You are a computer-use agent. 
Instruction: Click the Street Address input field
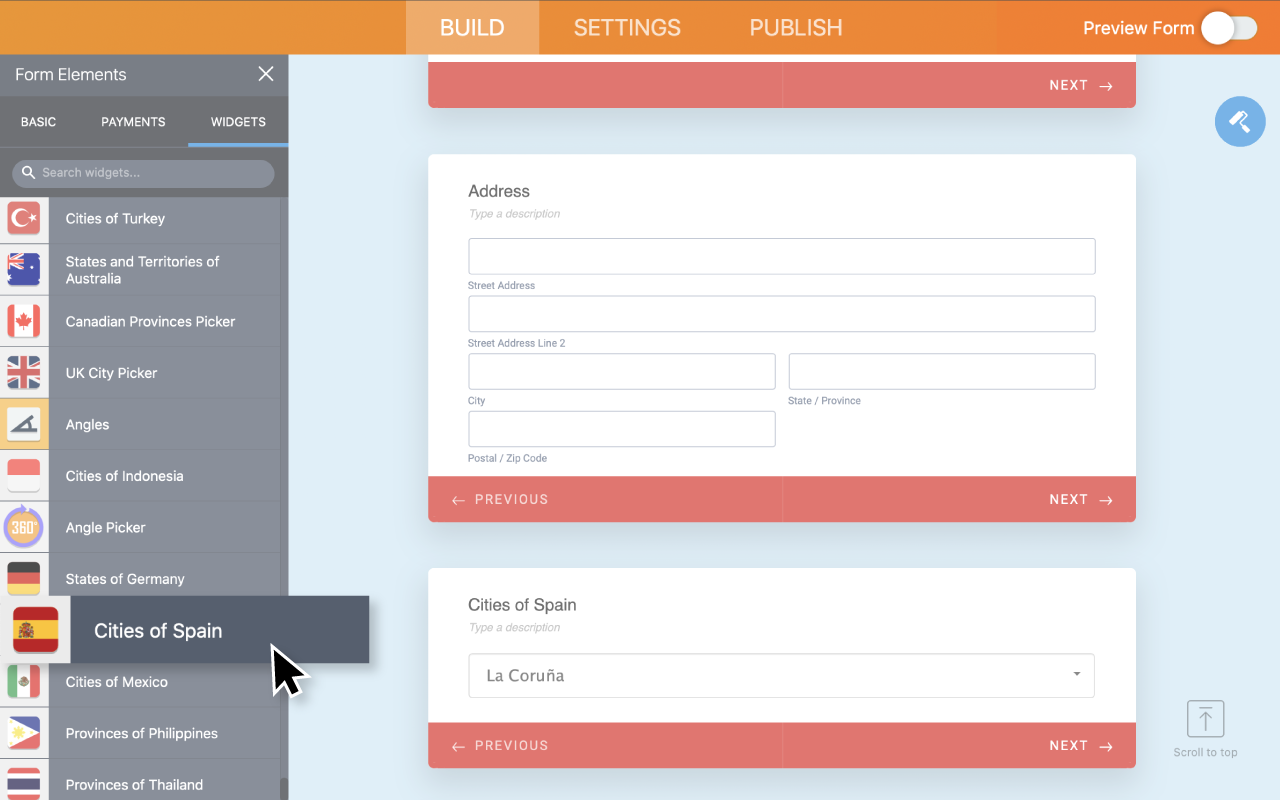pos(781,256)
